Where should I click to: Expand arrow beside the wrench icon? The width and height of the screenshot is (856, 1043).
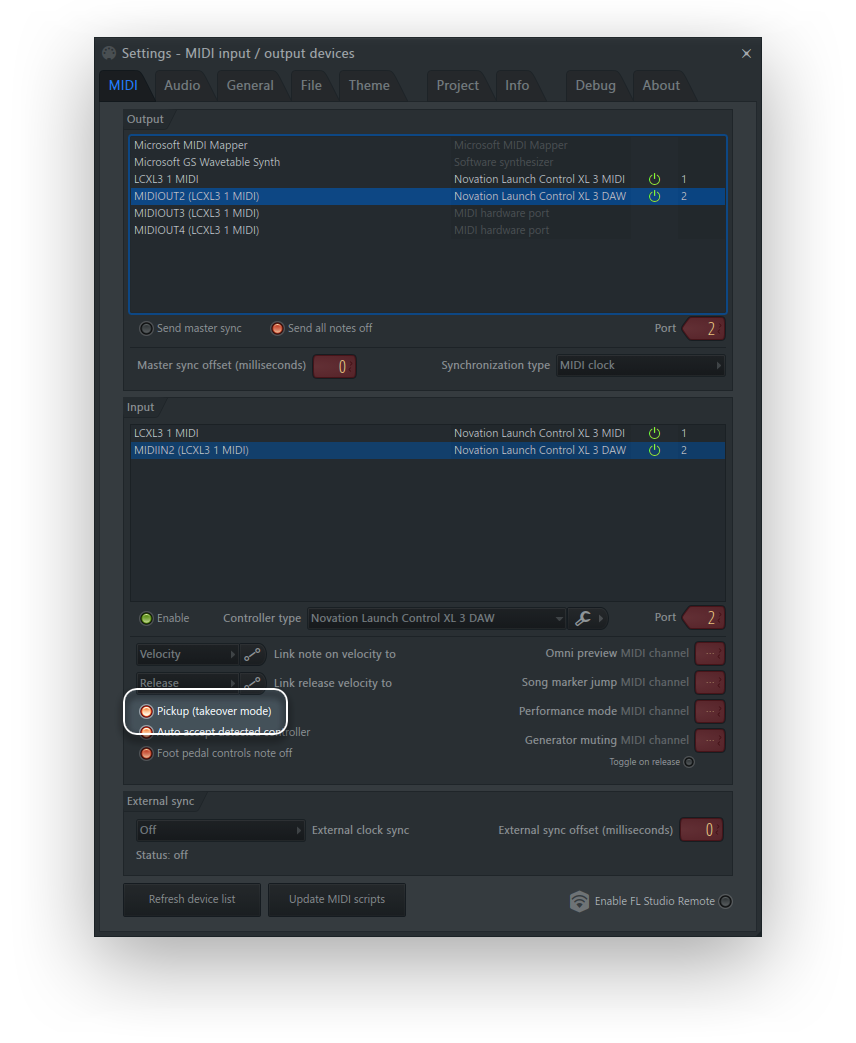(x=601, y=619)
